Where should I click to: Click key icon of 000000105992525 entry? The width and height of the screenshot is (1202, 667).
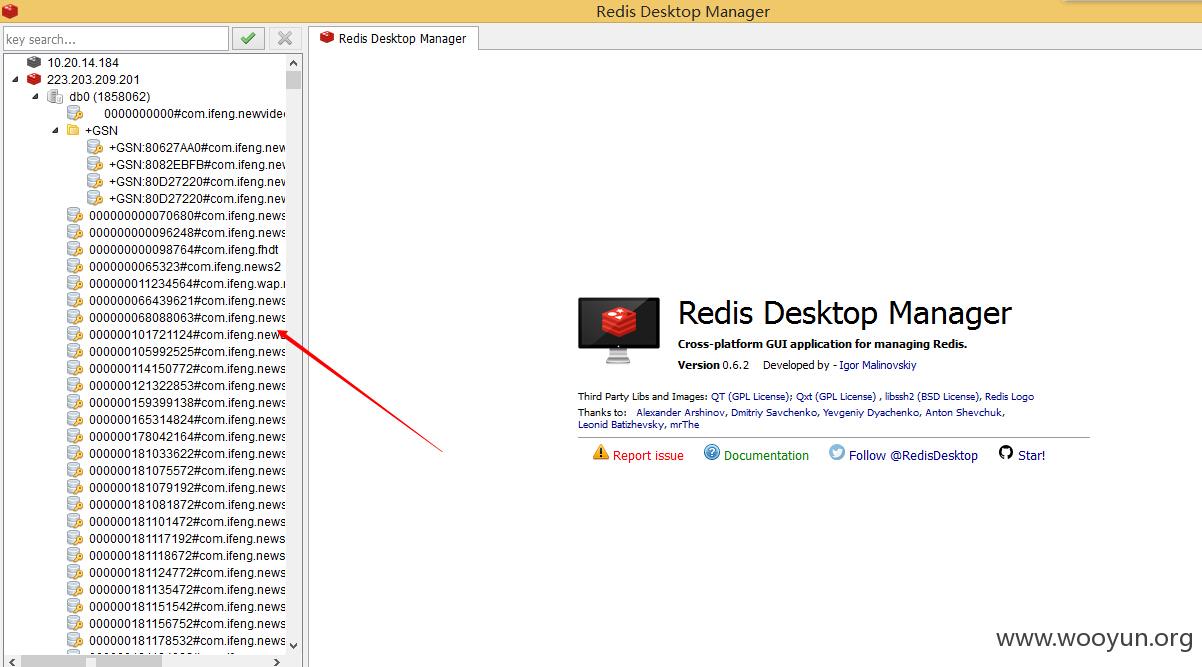tap(75, 351)
